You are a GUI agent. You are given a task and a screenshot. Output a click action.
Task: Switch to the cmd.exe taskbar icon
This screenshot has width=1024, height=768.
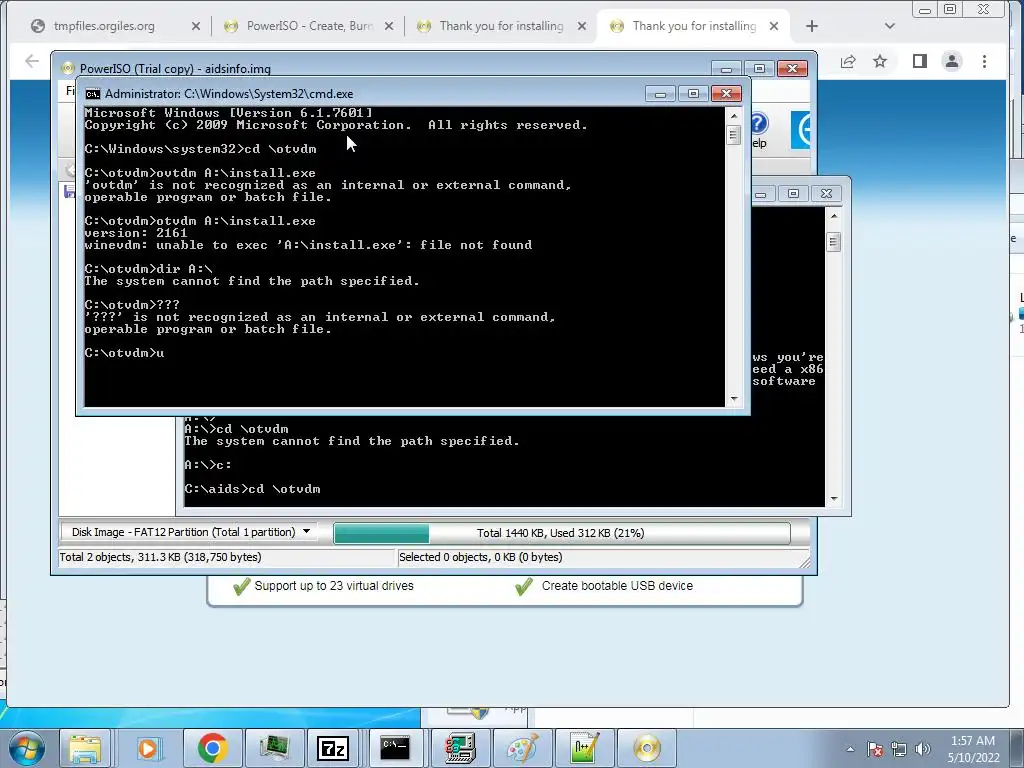click(x=394, y=748)
